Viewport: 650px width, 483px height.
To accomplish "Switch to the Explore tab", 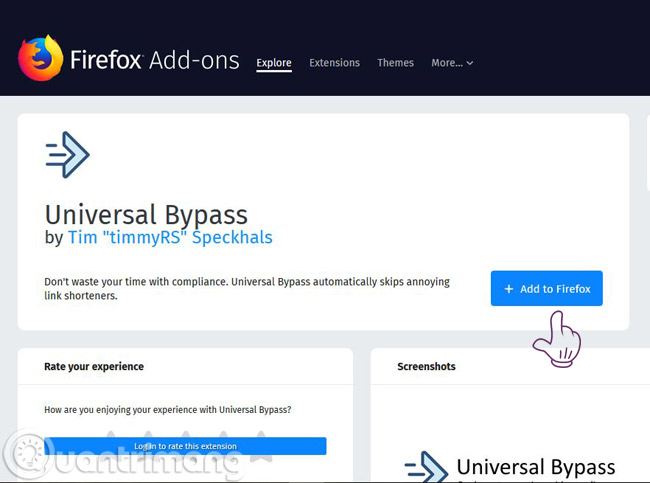I will pos(274,63).
